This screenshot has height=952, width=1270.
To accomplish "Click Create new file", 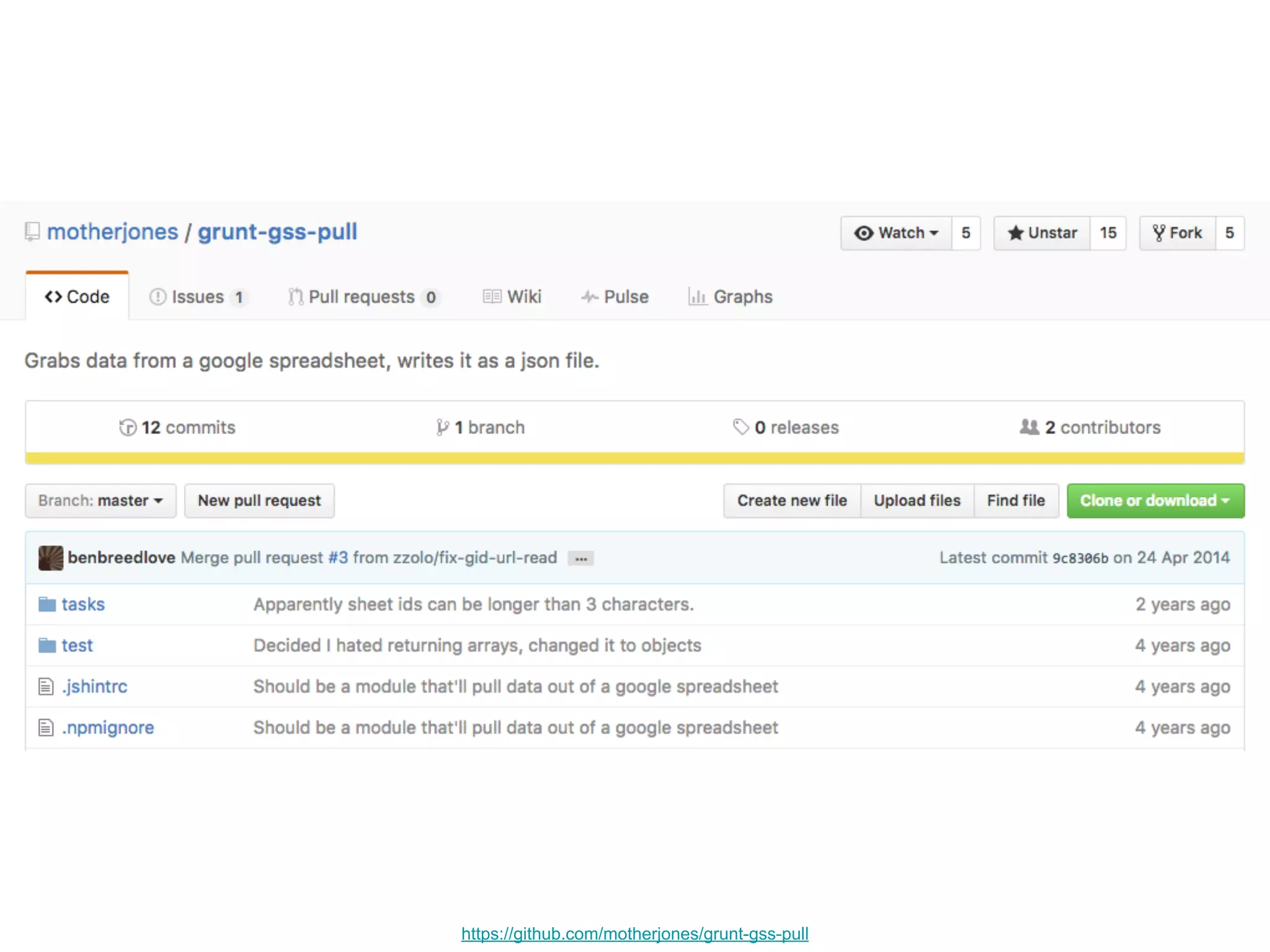I will pyautogui.click(x=792, y=501).
